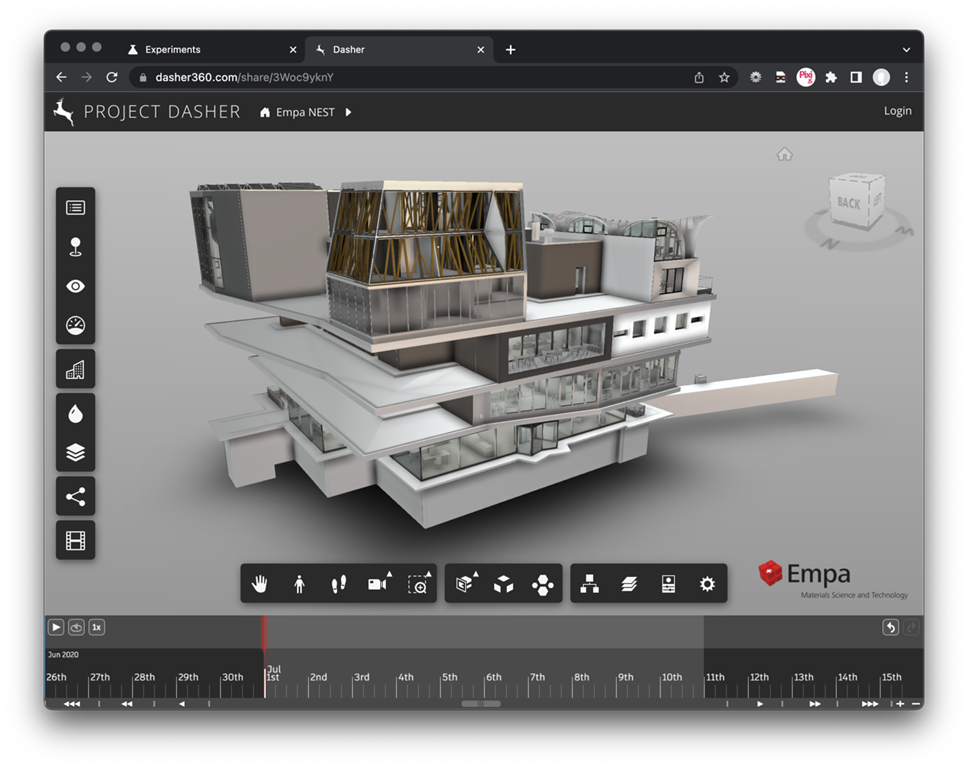Click the buildings icon in left sidebar

pyautogui.click(x=75, y=370)
